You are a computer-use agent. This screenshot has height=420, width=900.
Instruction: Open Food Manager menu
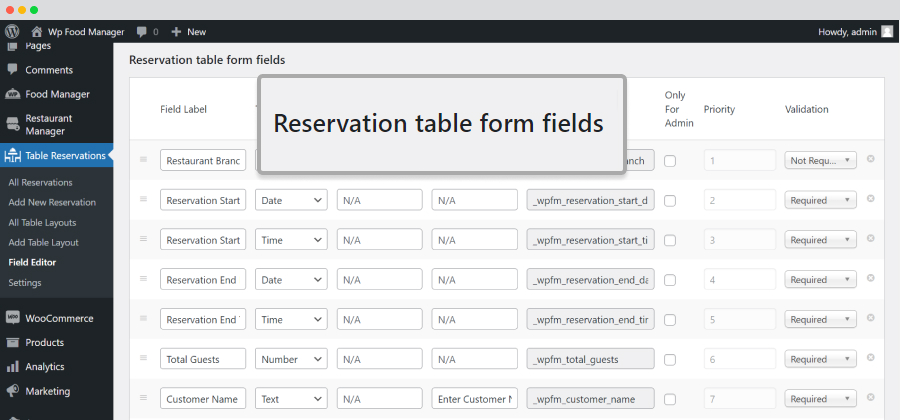click(x=57, y=94)
